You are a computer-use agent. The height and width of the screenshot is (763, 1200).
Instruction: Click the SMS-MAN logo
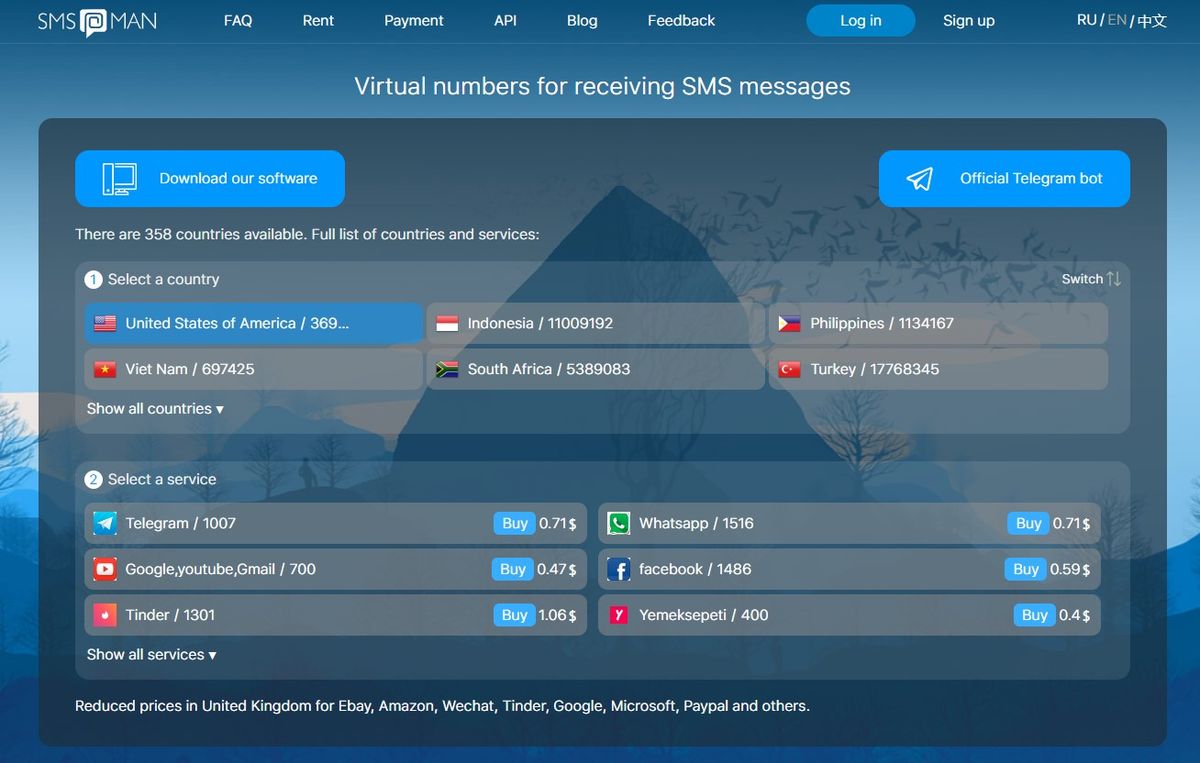click(96, 20)
